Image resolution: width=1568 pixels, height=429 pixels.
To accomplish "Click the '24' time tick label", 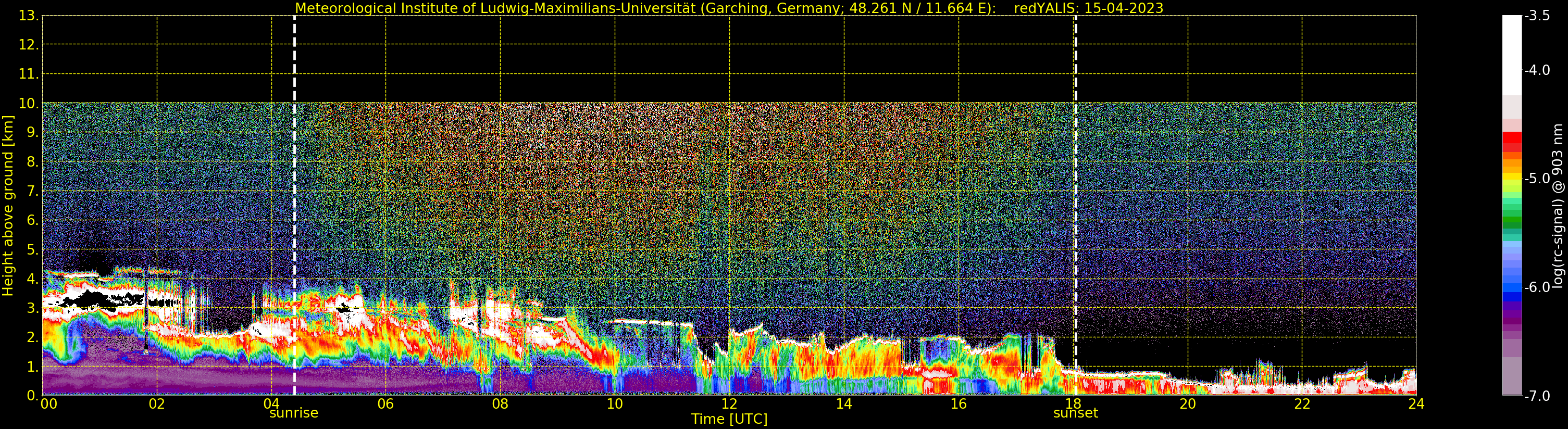I will [x=1416, y=404].
